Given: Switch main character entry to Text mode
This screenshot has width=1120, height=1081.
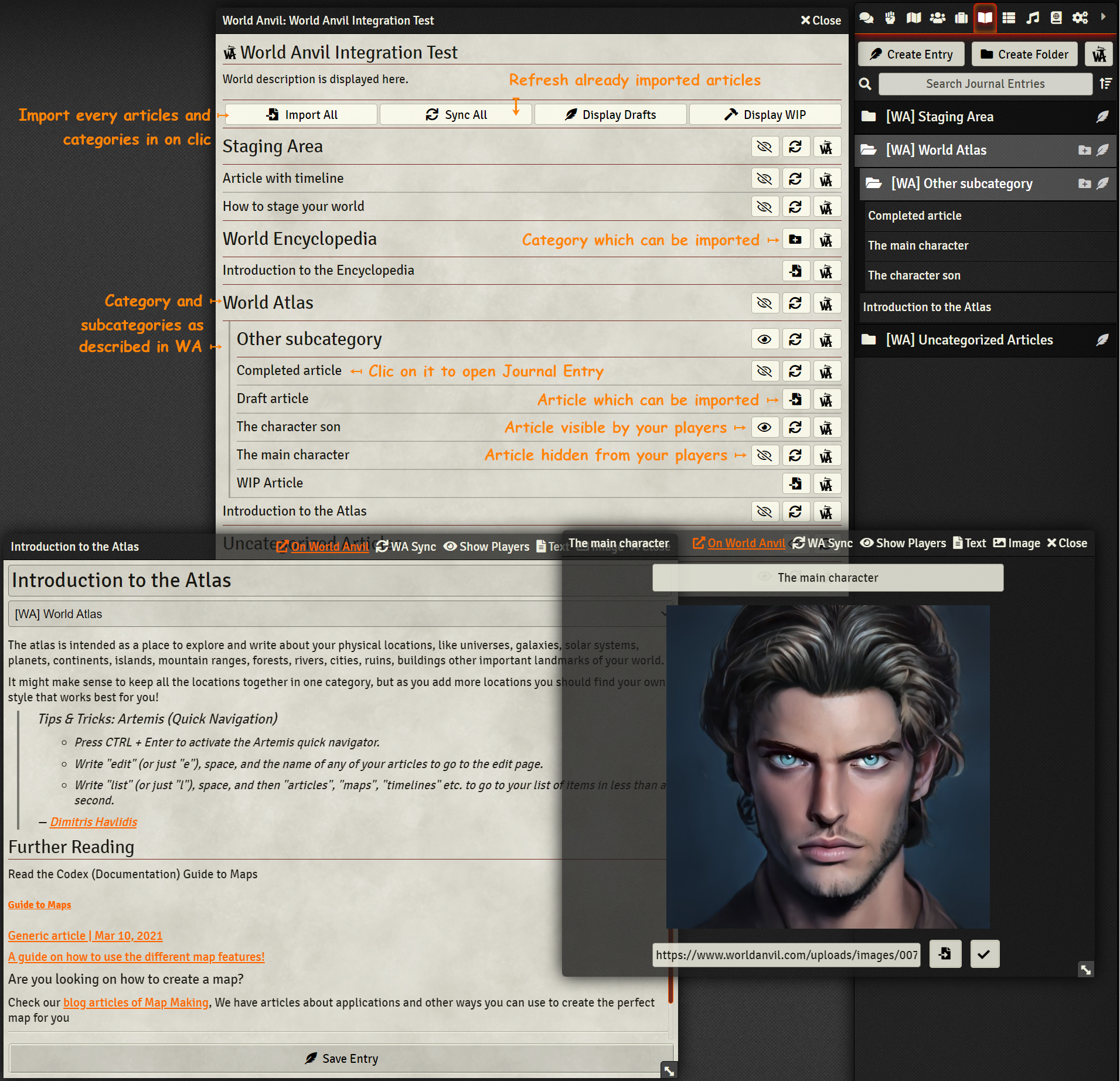Looking at the screenshot, I should coord(969,543).
